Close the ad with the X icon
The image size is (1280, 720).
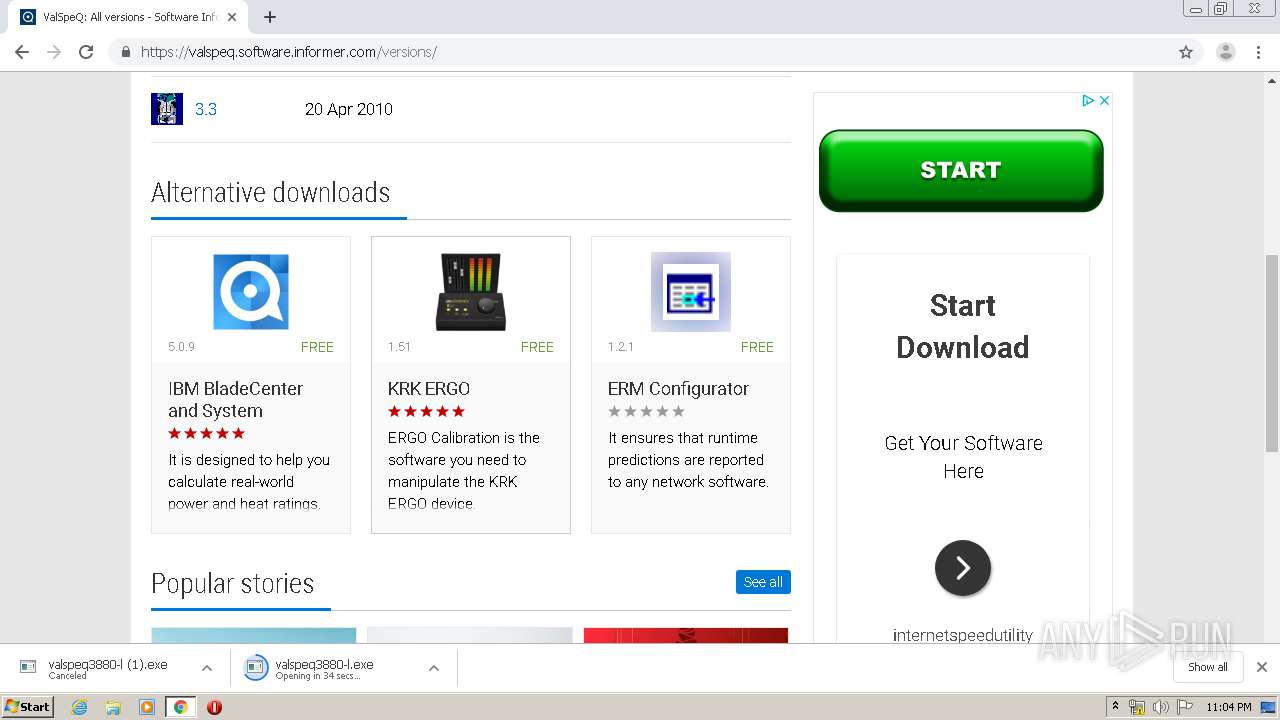pyautogui.click(x=1104, y=100)
